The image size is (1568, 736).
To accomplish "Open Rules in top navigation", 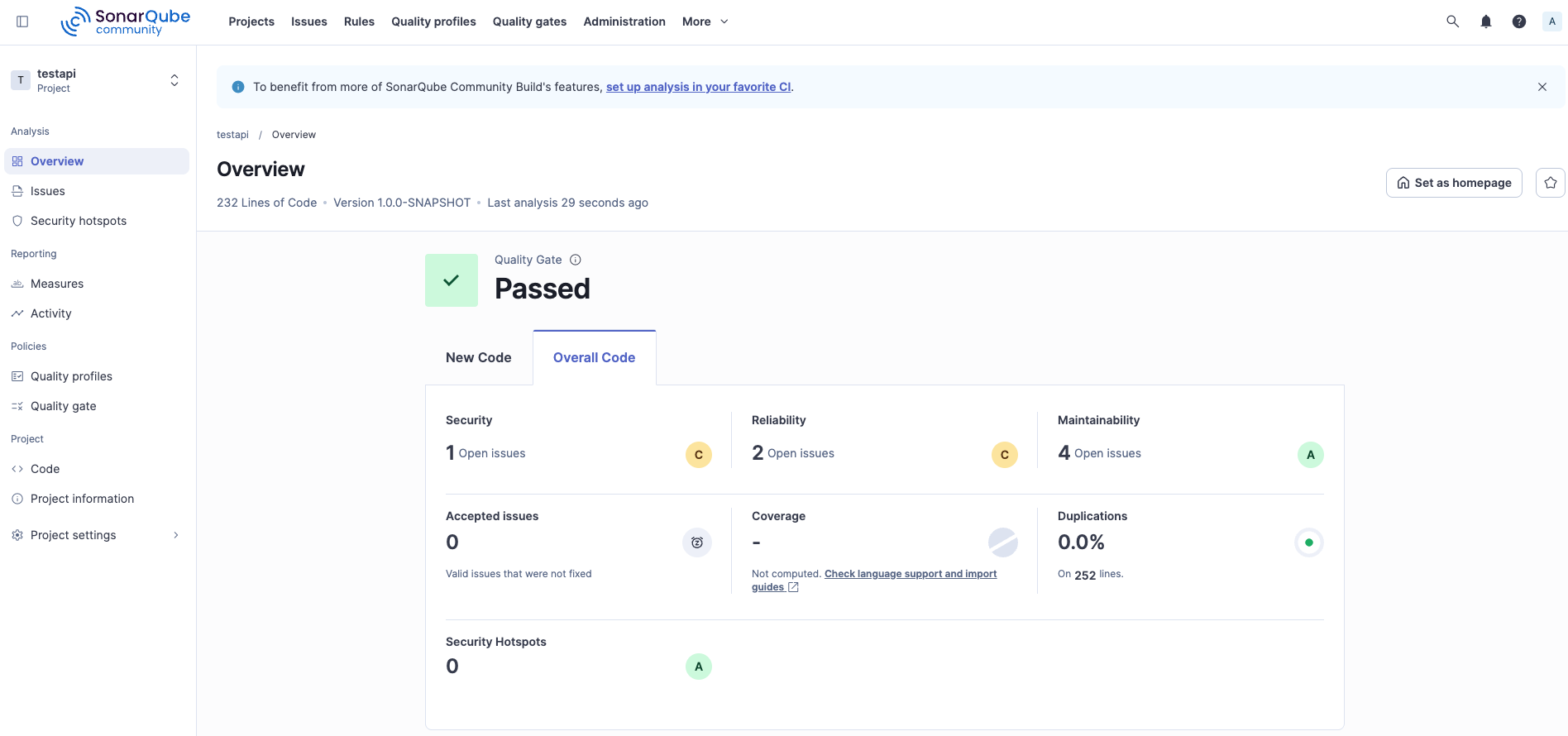I will (x=359, y=22).
